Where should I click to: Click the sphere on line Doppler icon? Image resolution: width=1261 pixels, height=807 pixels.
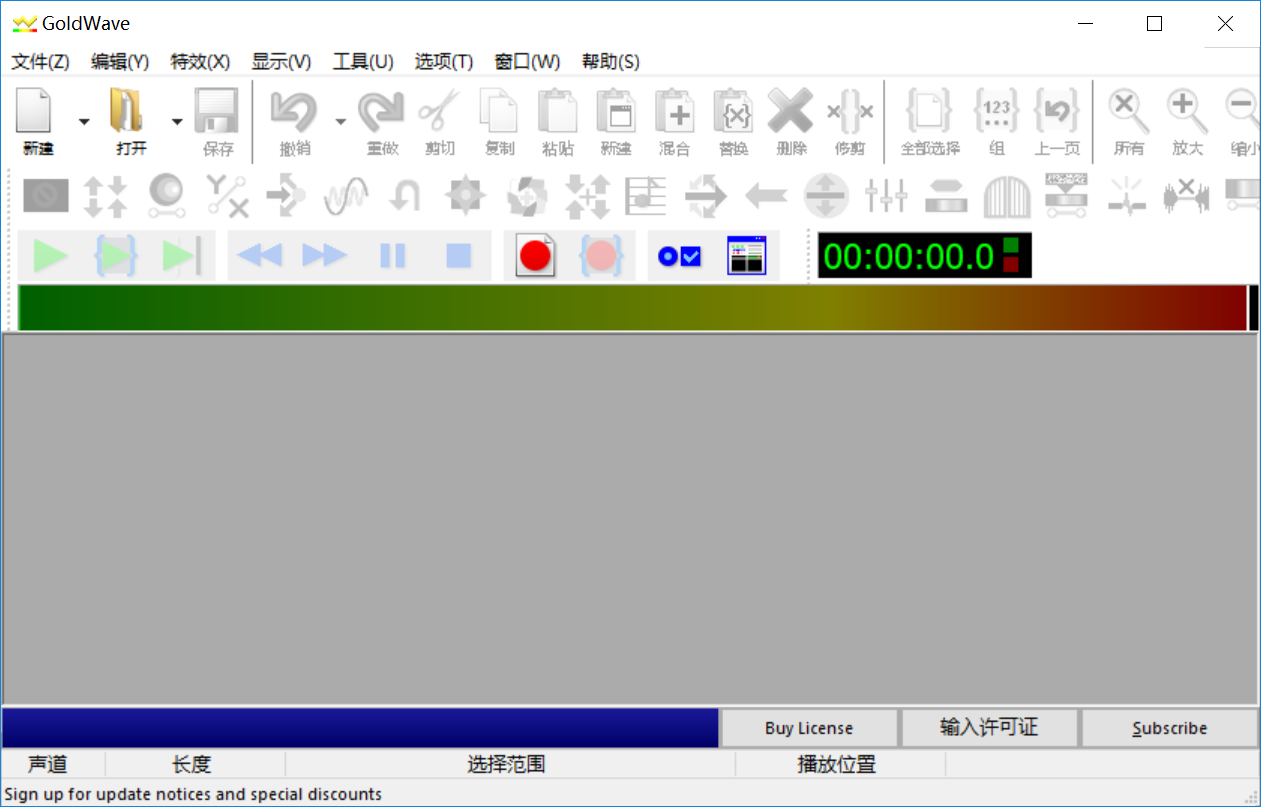coord(166,196)
